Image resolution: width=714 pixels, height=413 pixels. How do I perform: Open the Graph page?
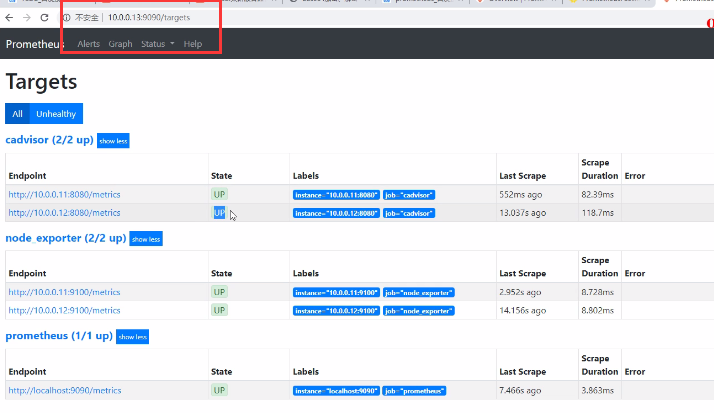[x=120, y=44]
